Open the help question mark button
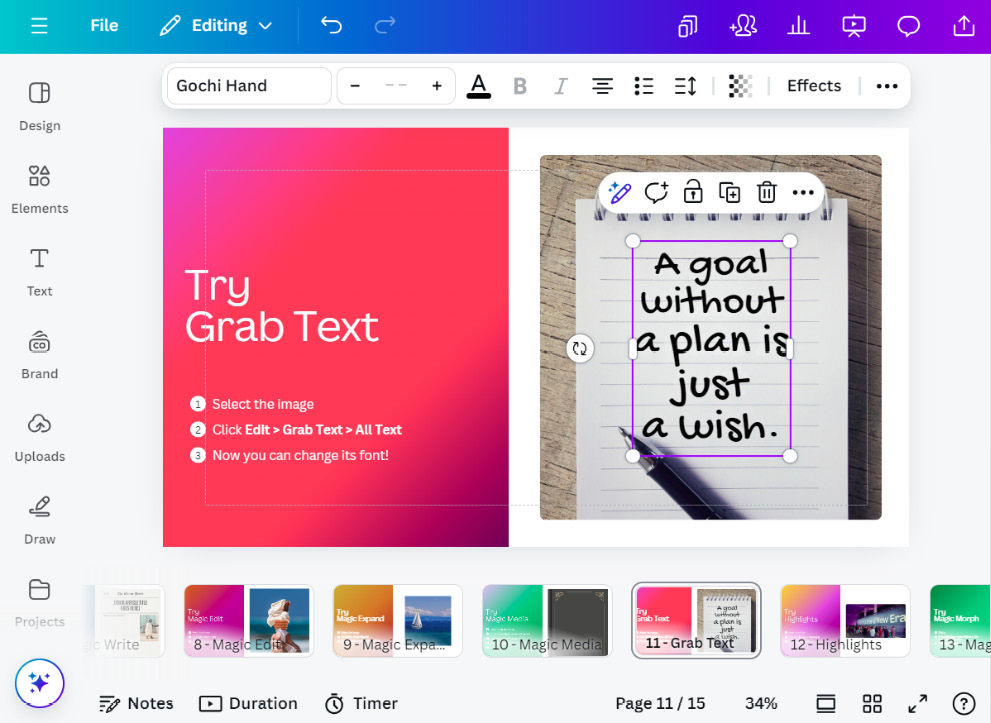Viewport: 991px width, 723px height. click(x=964, y=703)
